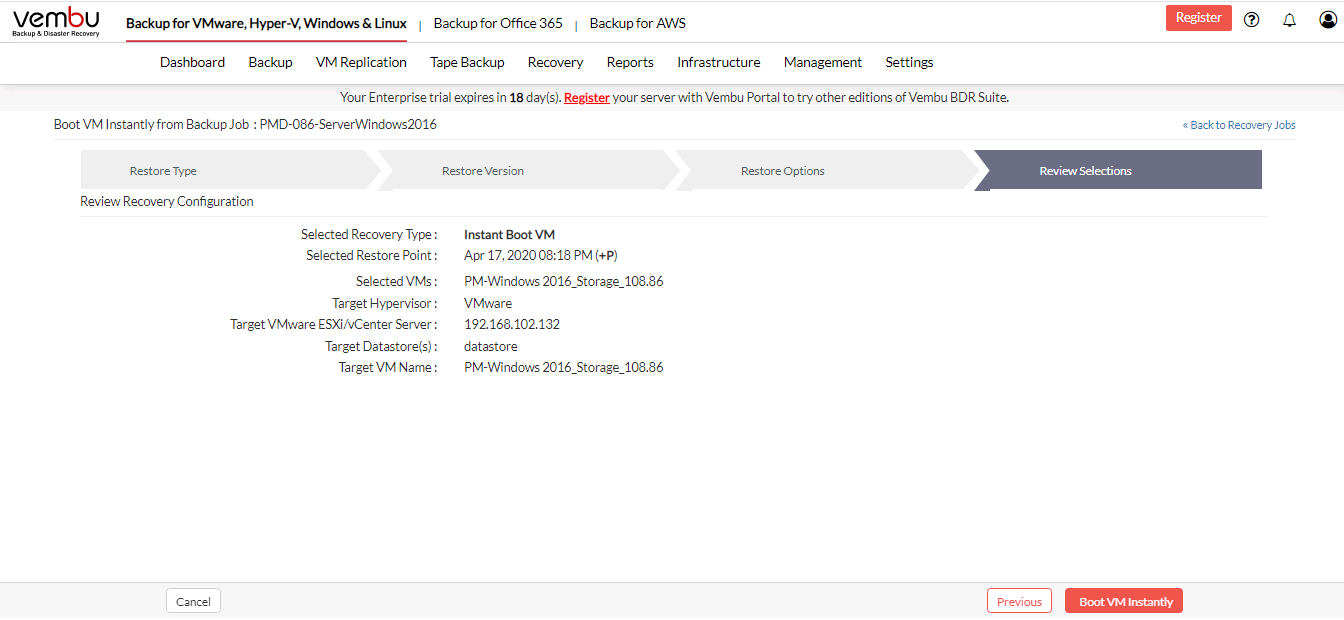This screenshot has width=1344, height=620.
Task: Click the red Register button
Action: click(1199, 18)
